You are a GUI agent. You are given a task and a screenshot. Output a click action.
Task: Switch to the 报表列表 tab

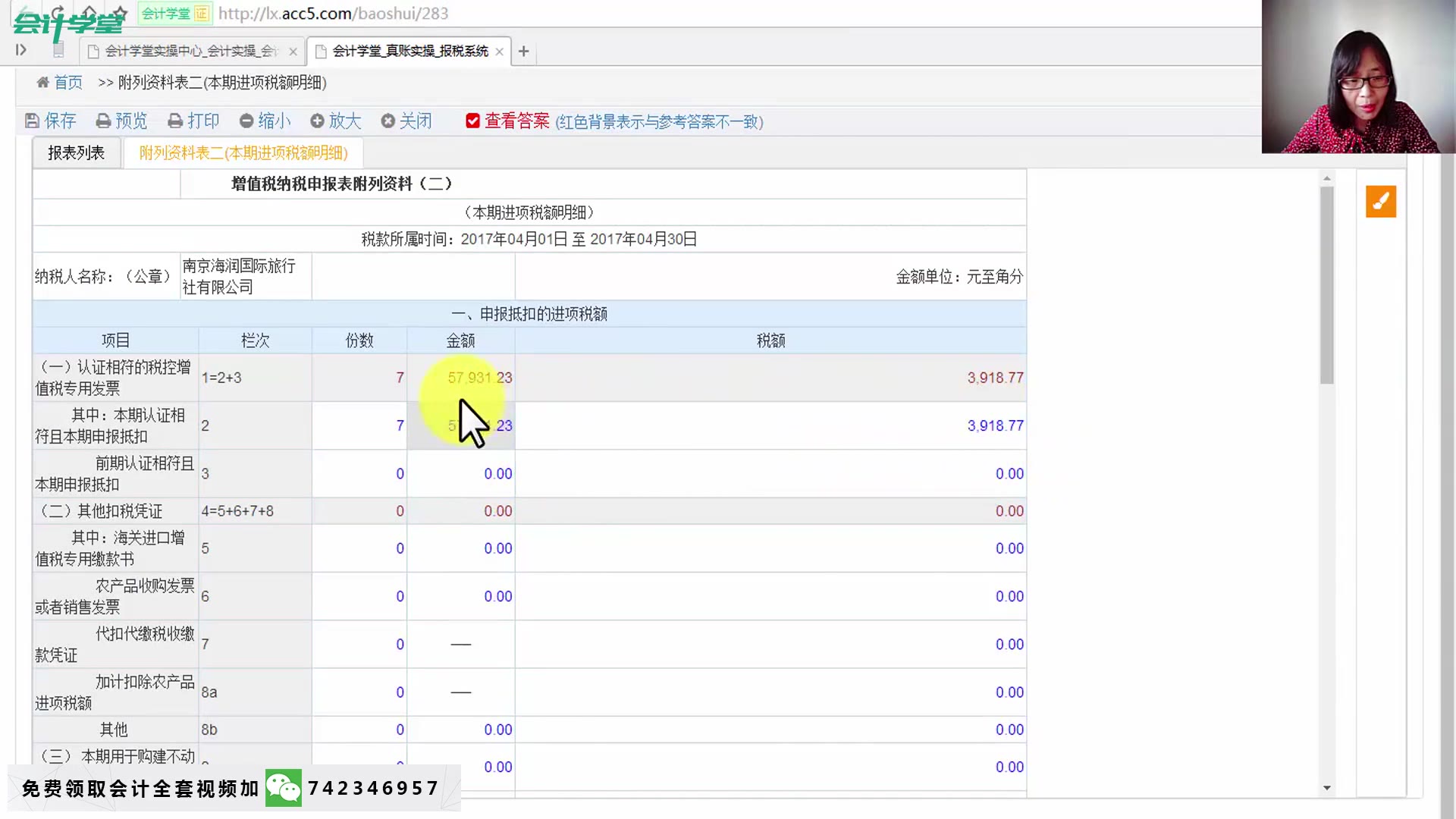pos(76,152)
